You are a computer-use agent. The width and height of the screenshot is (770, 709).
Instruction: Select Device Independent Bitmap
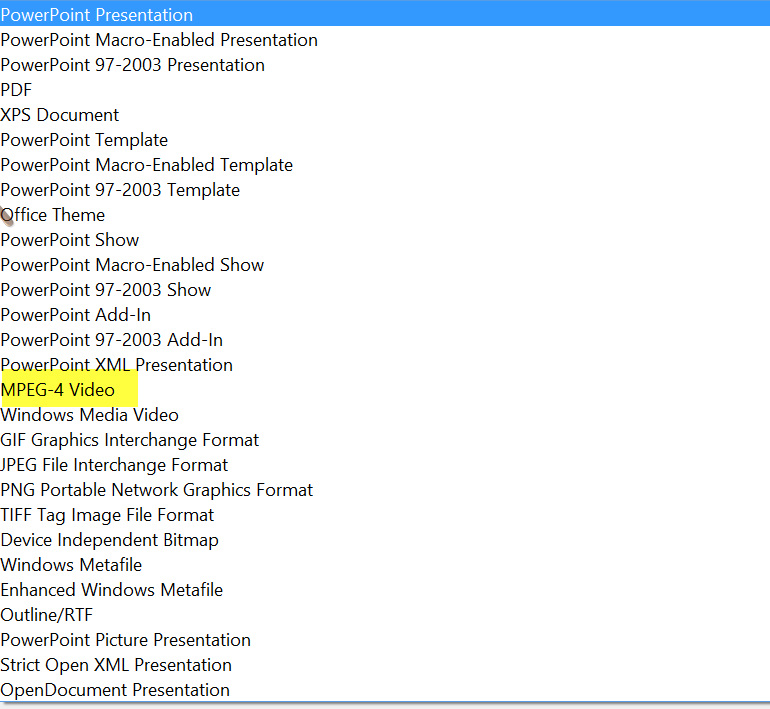click(385, 541)
